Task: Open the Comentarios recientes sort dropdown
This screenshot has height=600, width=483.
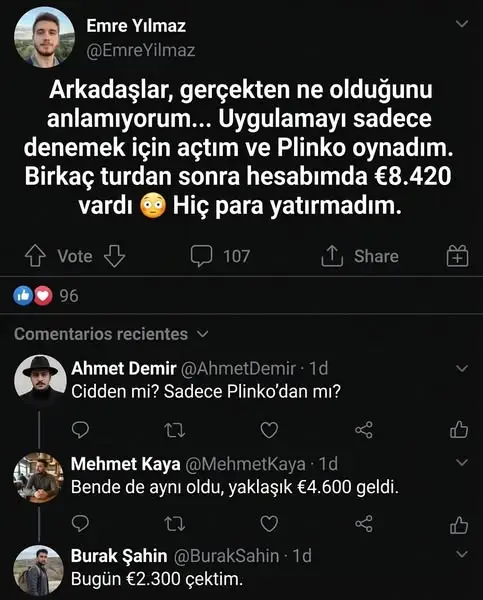Action: [111, 334]
